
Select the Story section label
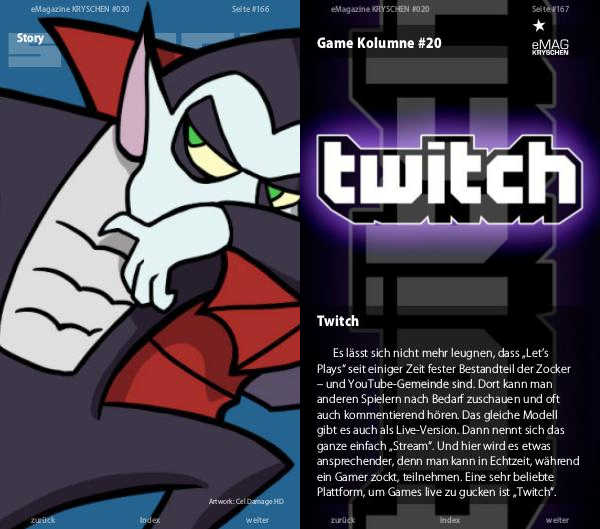(30, 38)
